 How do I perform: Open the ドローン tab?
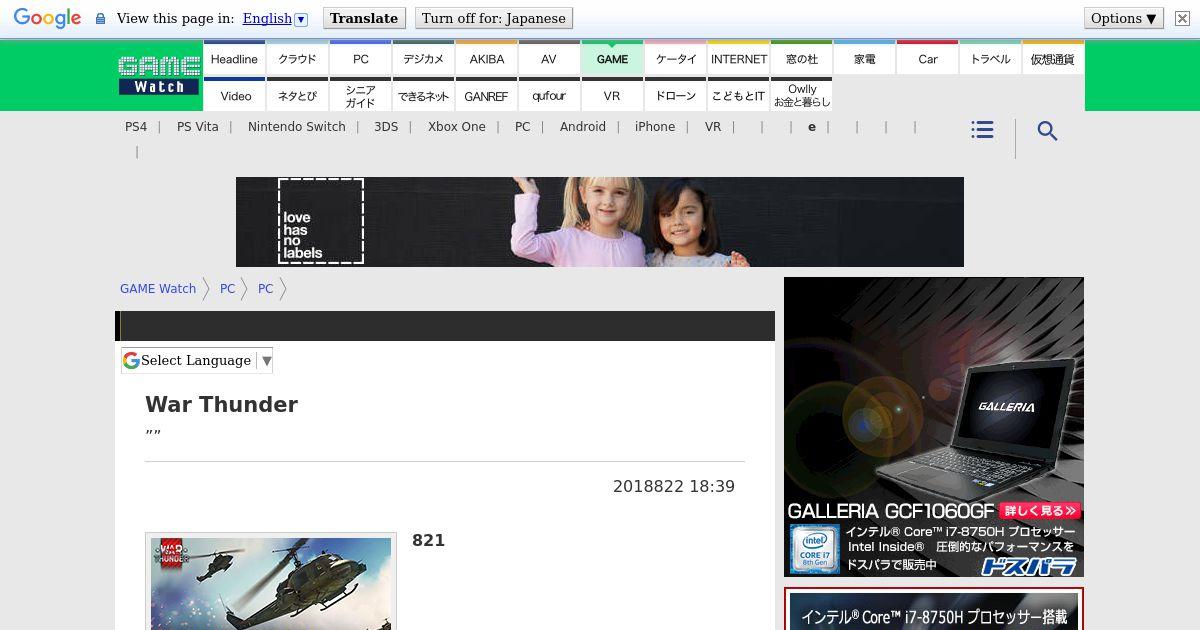click(x=675, y=95)
